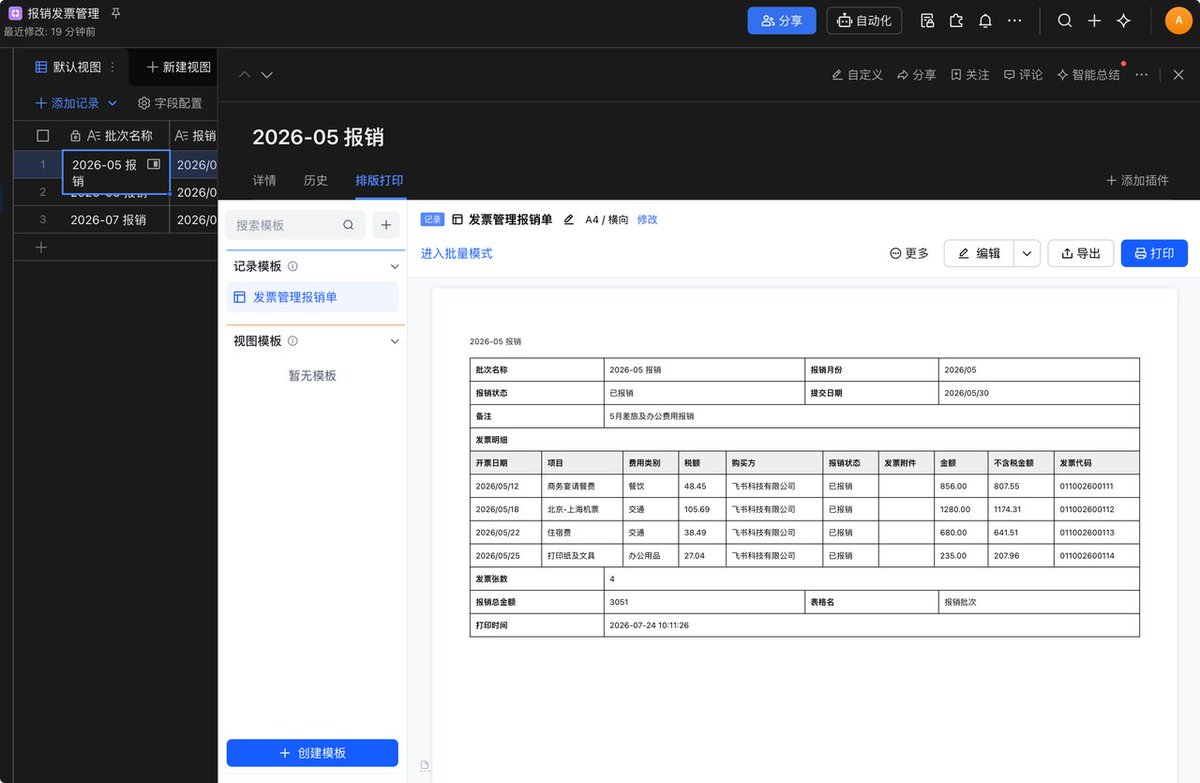The height and width of the screenshot is (783, 1200).
Task: Click the 导出 button
Action: coord(1081,254)
